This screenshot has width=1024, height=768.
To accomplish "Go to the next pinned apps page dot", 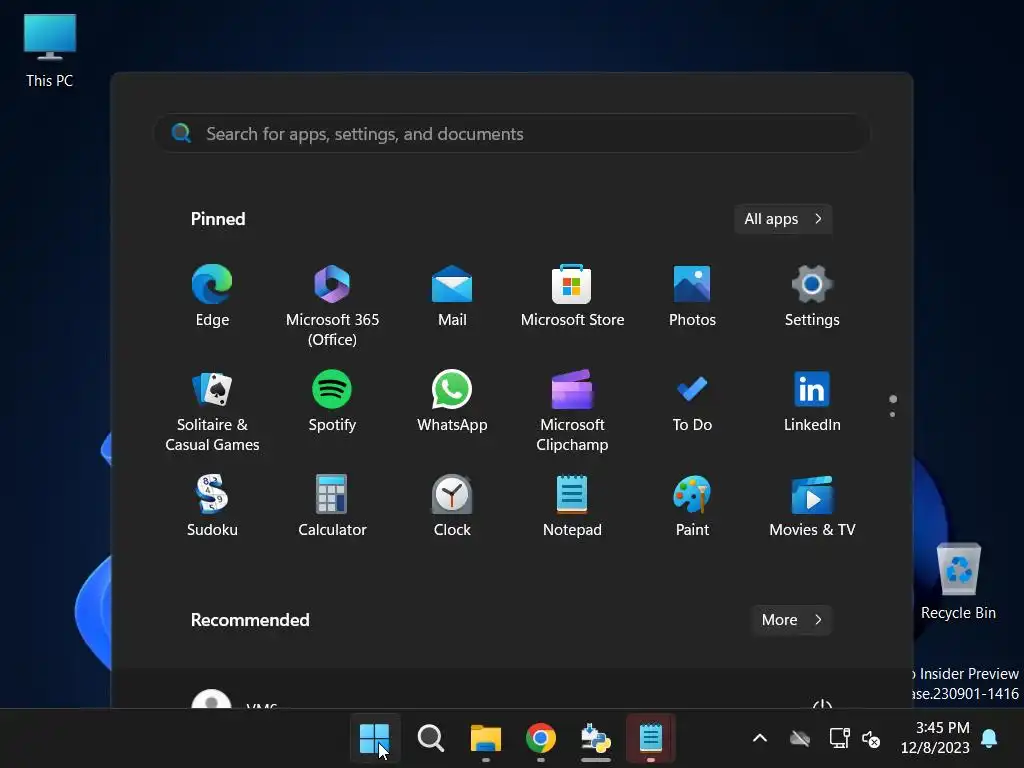I will [893, 414].
